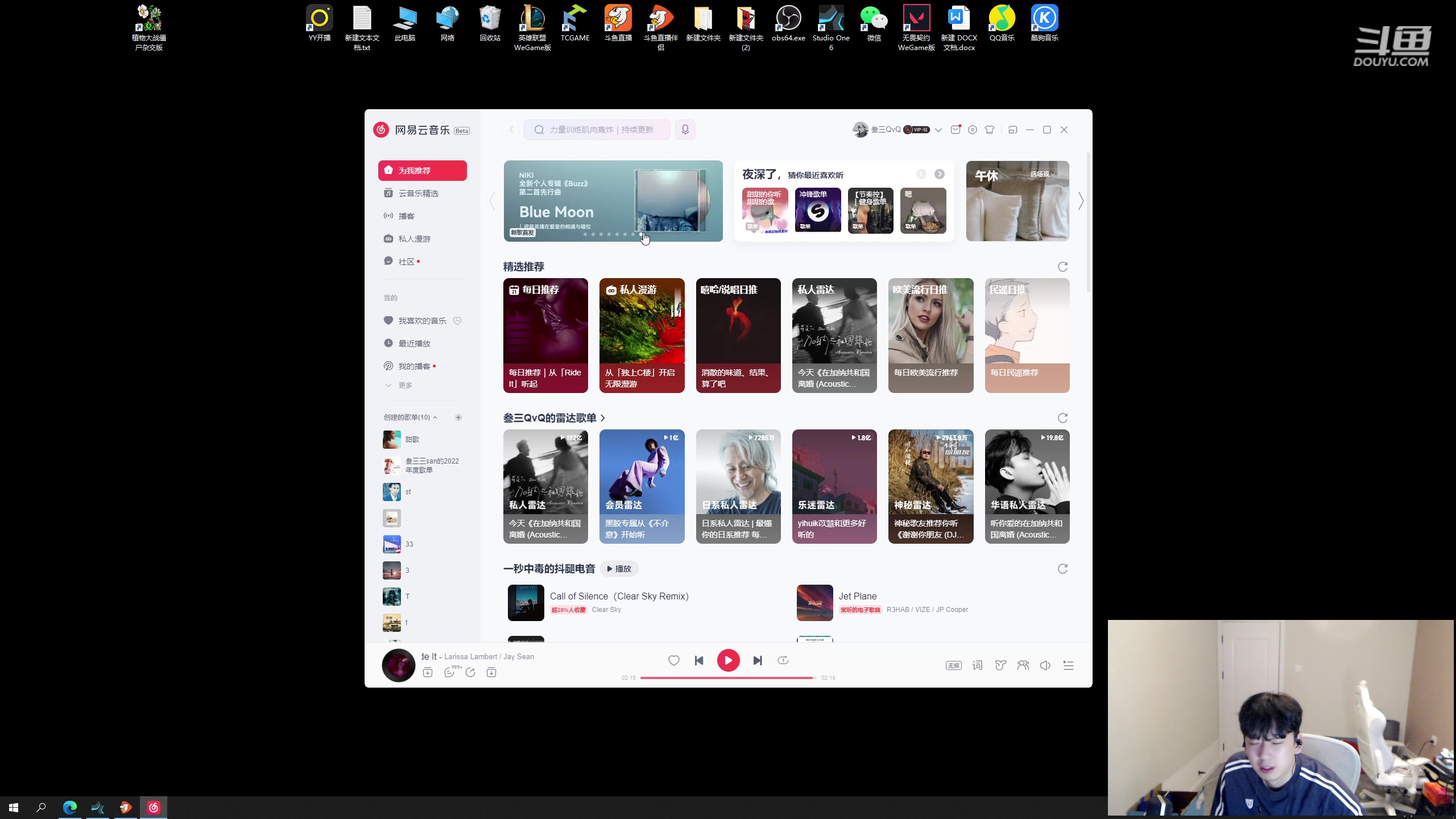Show previous items in 猜你最近喜欢听

point(921,174)
